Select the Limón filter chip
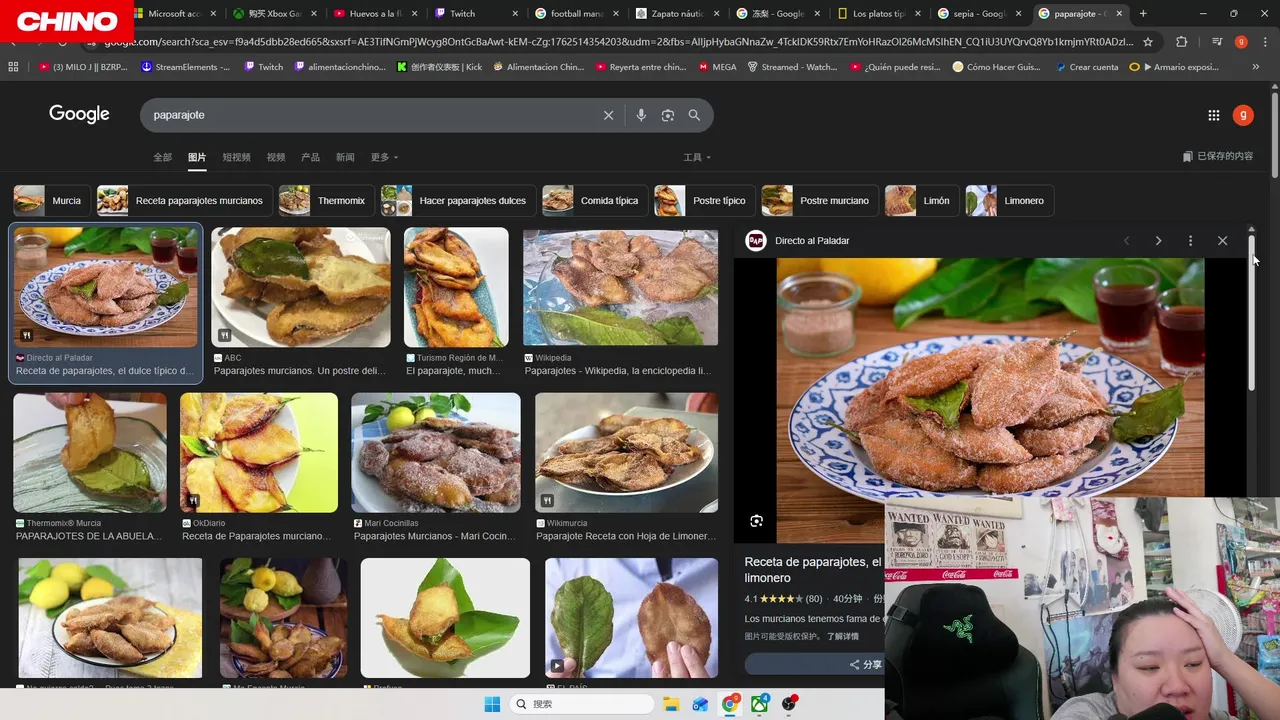Screen dimensions: 1280x720 (x=922, y=201)
